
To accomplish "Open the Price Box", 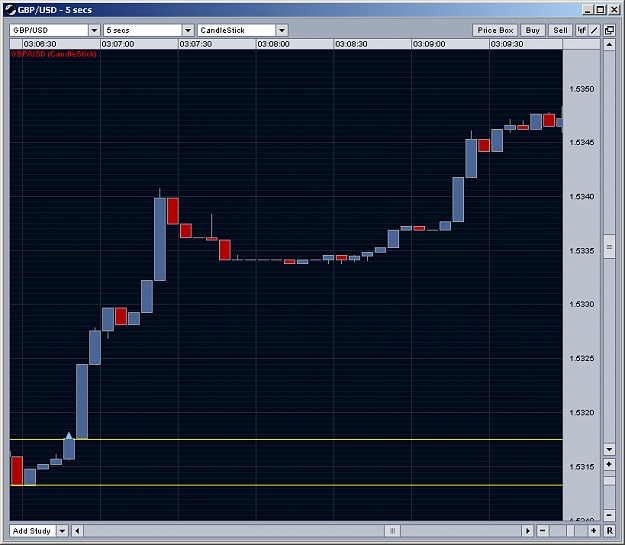I will [495, 30].
